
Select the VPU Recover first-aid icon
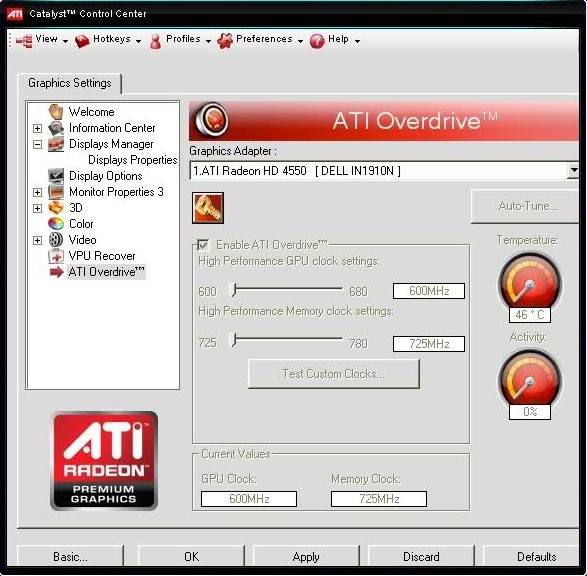56,256
